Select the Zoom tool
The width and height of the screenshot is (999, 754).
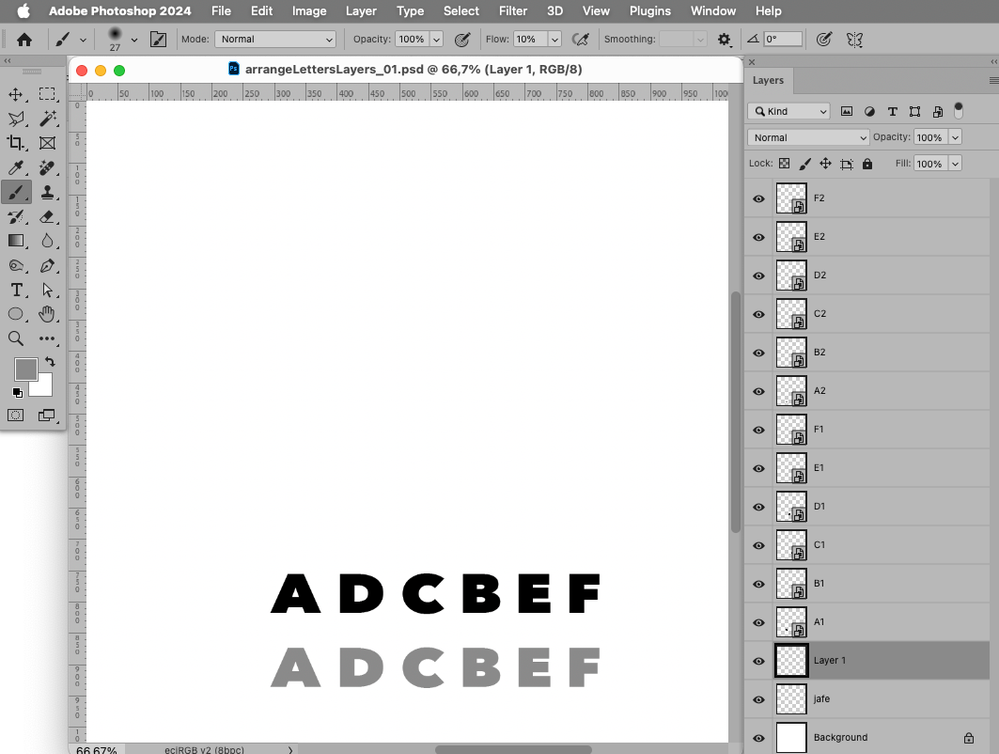tap(15, 338)
